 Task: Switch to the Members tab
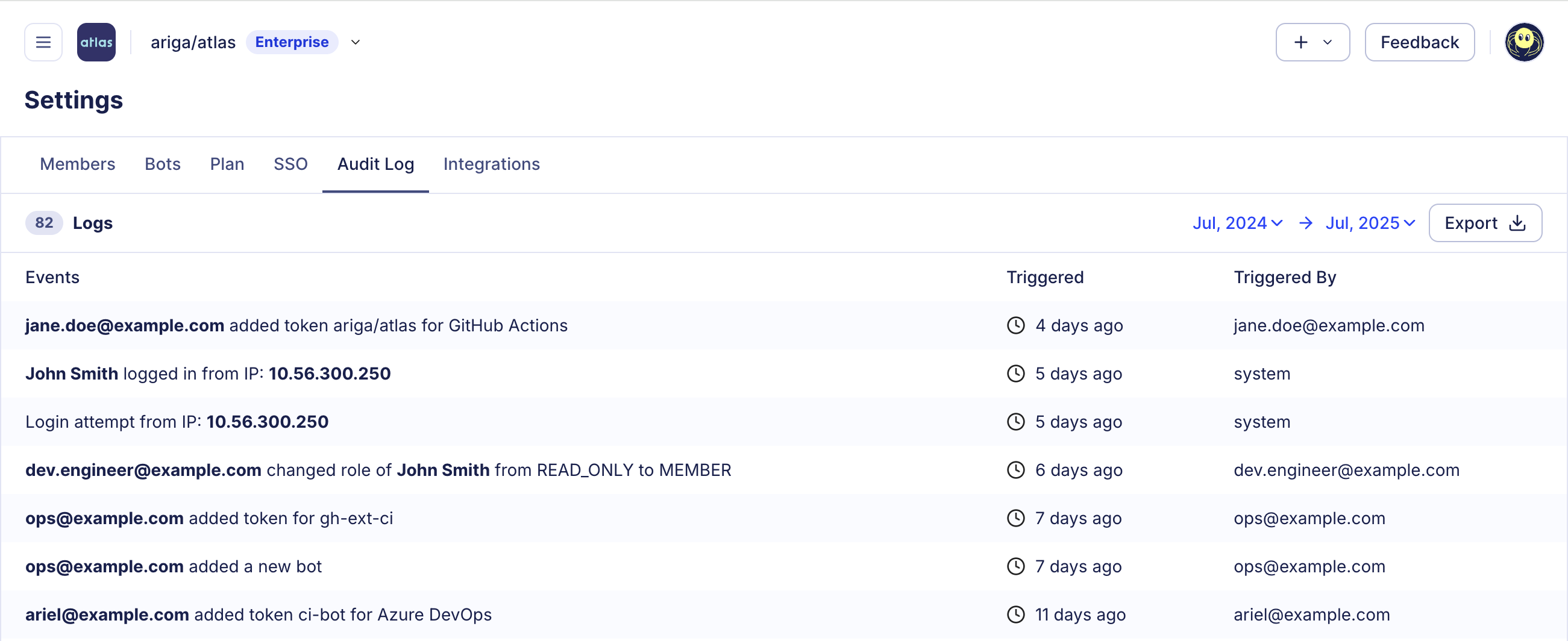coord(77,164)
